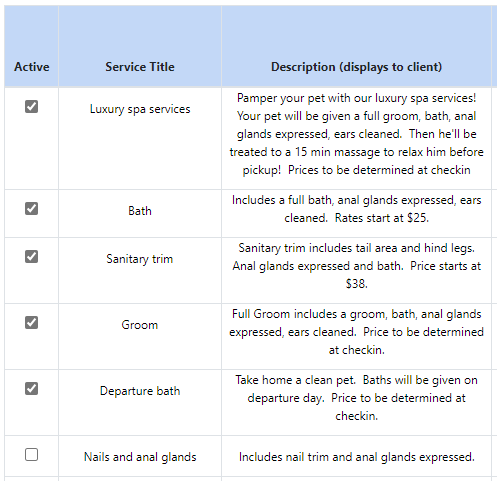The height and width of the screenshot is (481, 497).
Task: Click the Take home a clean pet description
Action: coord(356,398)
